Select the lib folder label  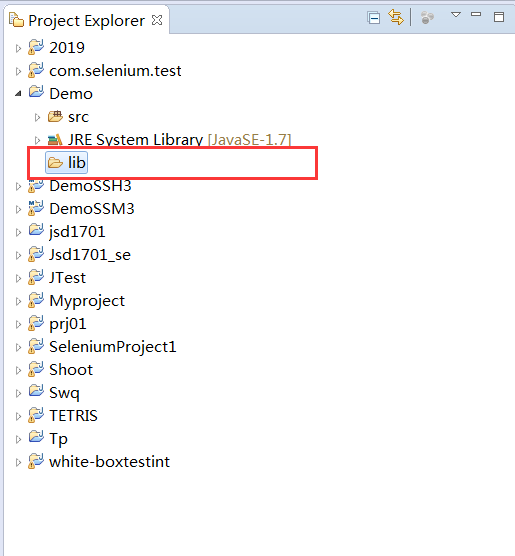77,163
